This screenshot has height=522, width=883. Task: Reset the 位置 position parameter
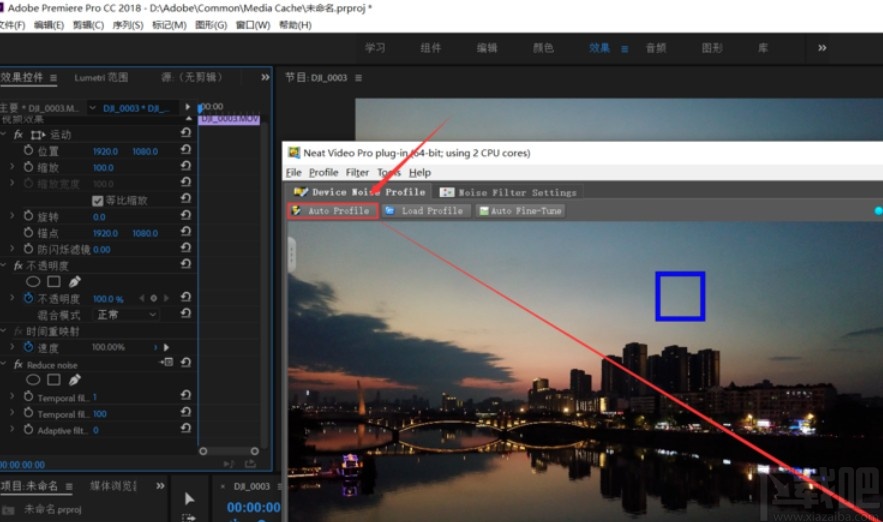click(x=186, y=151)
